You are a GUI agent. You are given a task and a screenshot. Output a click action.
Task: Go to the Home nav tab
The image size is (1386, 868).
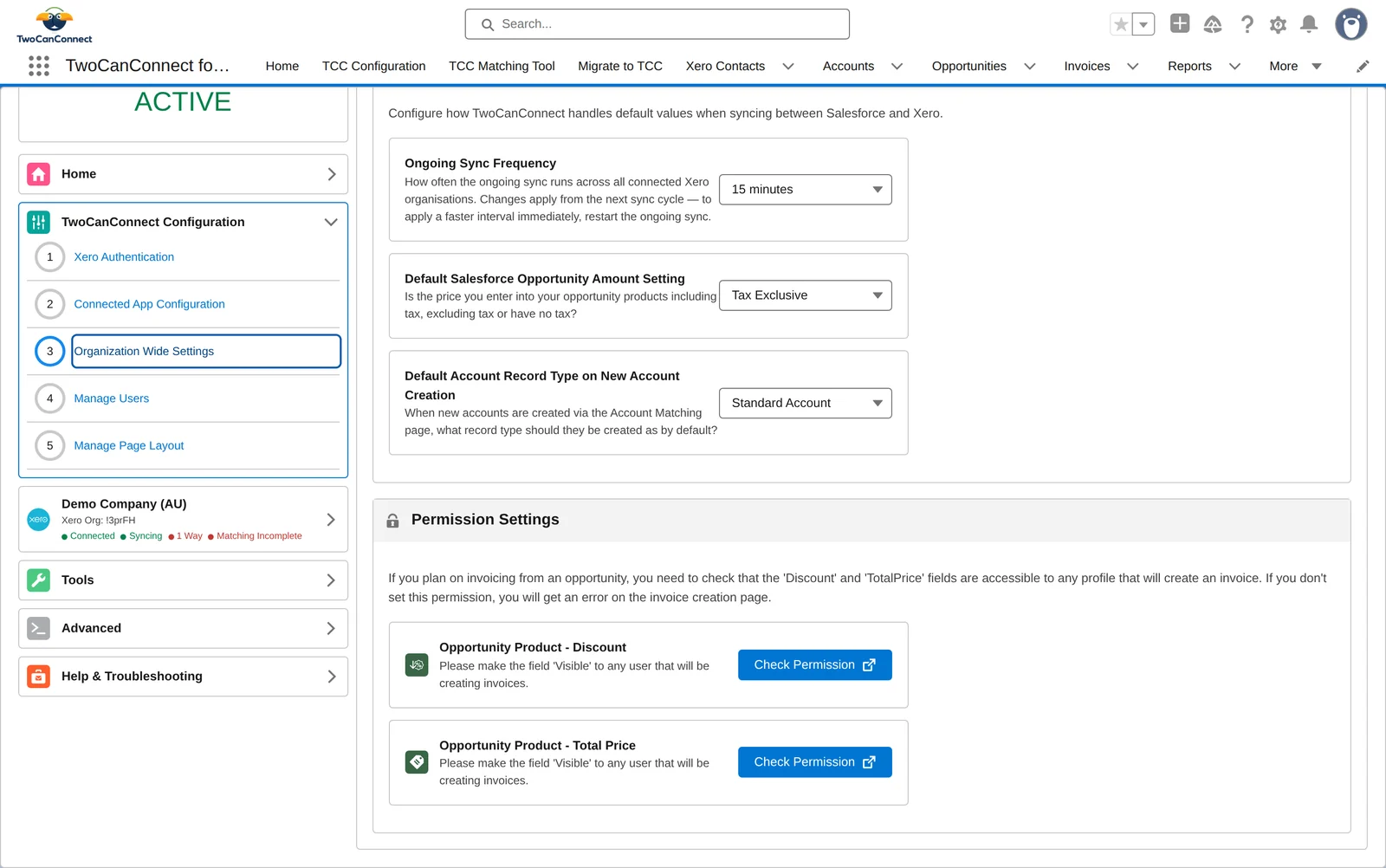(282, 67)
